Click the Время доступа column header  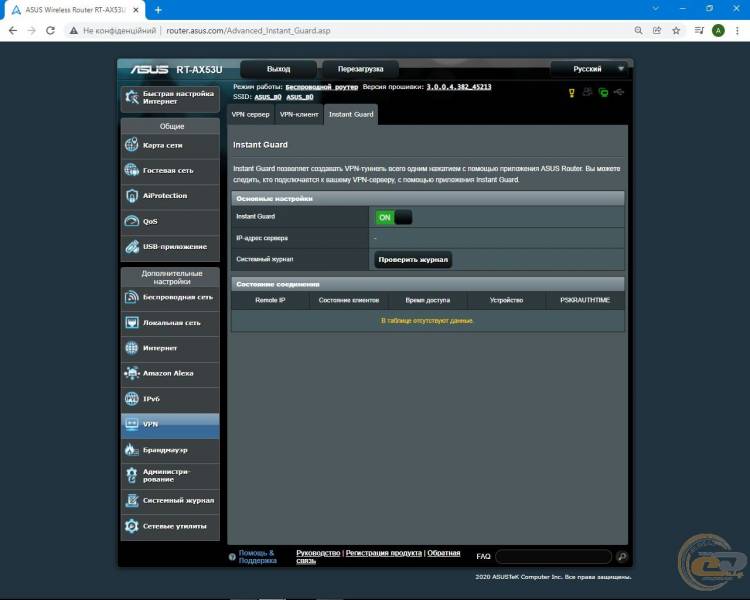428,300
